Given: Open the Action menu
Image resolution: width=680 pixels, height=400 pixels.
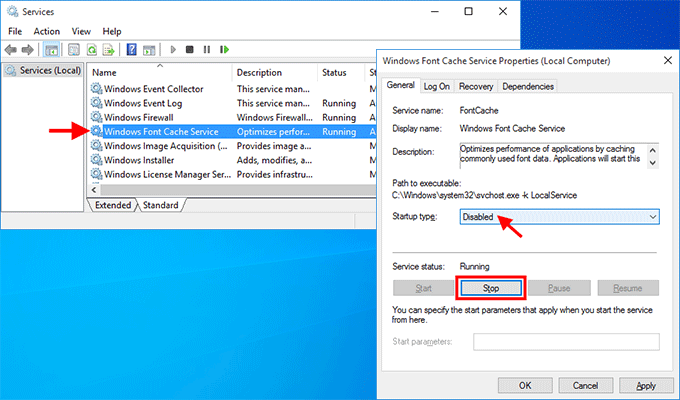Looking at the screenshot, I should tap(46, 31).
